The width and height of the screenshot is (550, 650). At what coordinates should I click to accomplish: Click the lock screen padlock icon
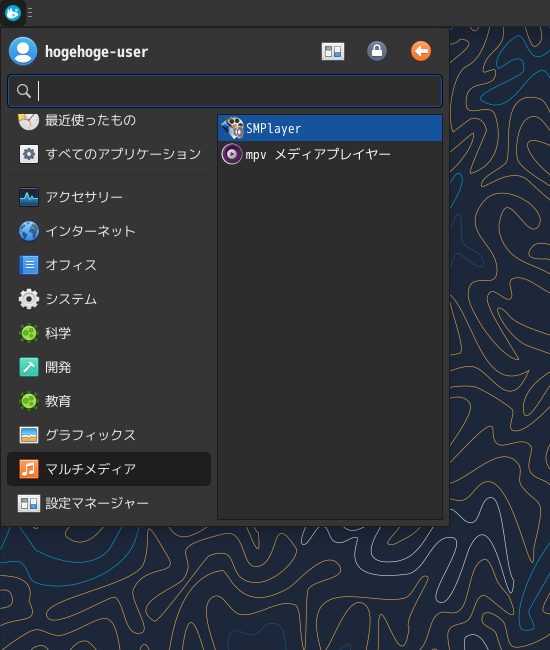(x=377, y=51)
